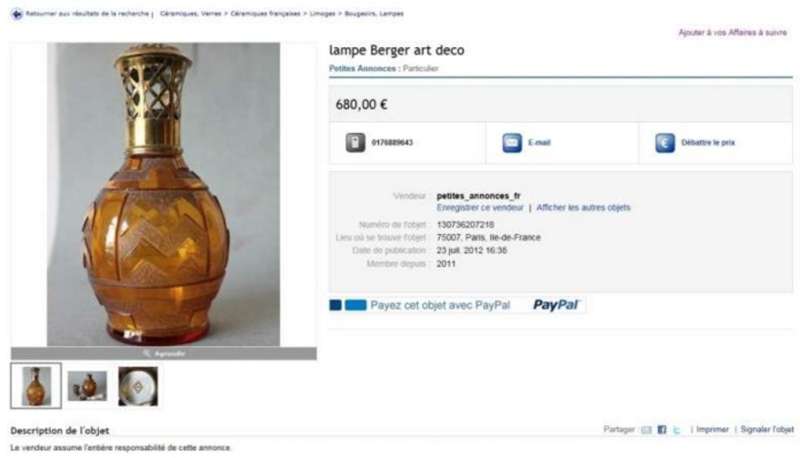Open Afficher les autres objets link
Image resolution: width=800 pixels, height=458 pixels.
[x=583, y=208]
